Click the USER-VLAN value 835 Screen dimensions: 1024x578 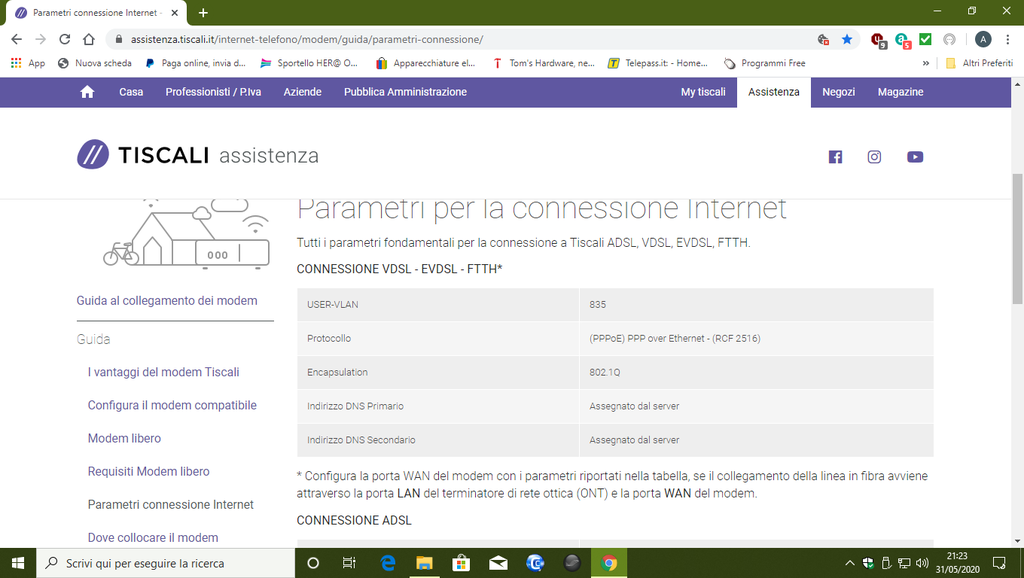(x=598, y=304)
